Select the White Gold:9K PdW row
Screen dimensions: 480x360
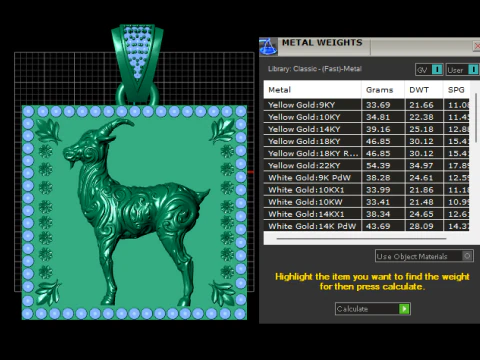(x=366, y=178)
